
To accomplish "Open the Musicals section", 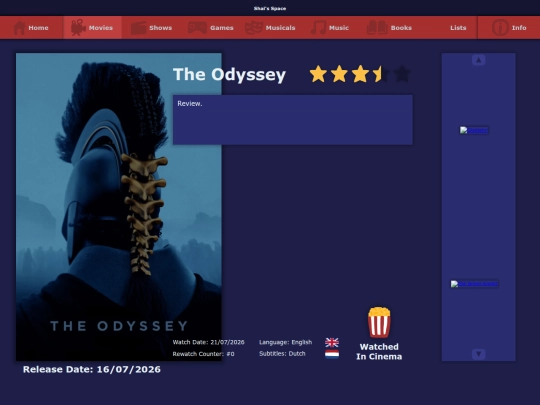I will 270,28.
